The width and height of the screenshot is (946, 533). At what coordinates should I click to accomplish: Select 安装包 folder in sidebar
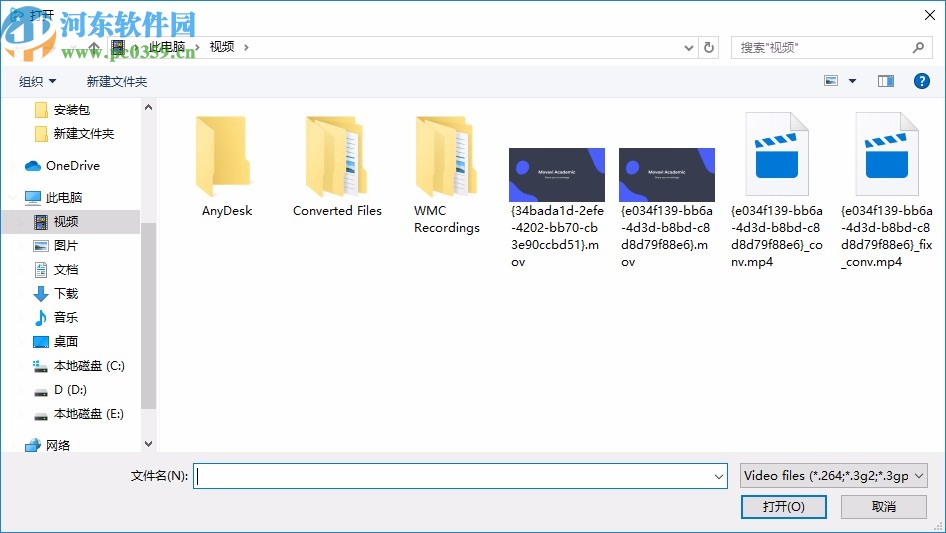(72, 110)
